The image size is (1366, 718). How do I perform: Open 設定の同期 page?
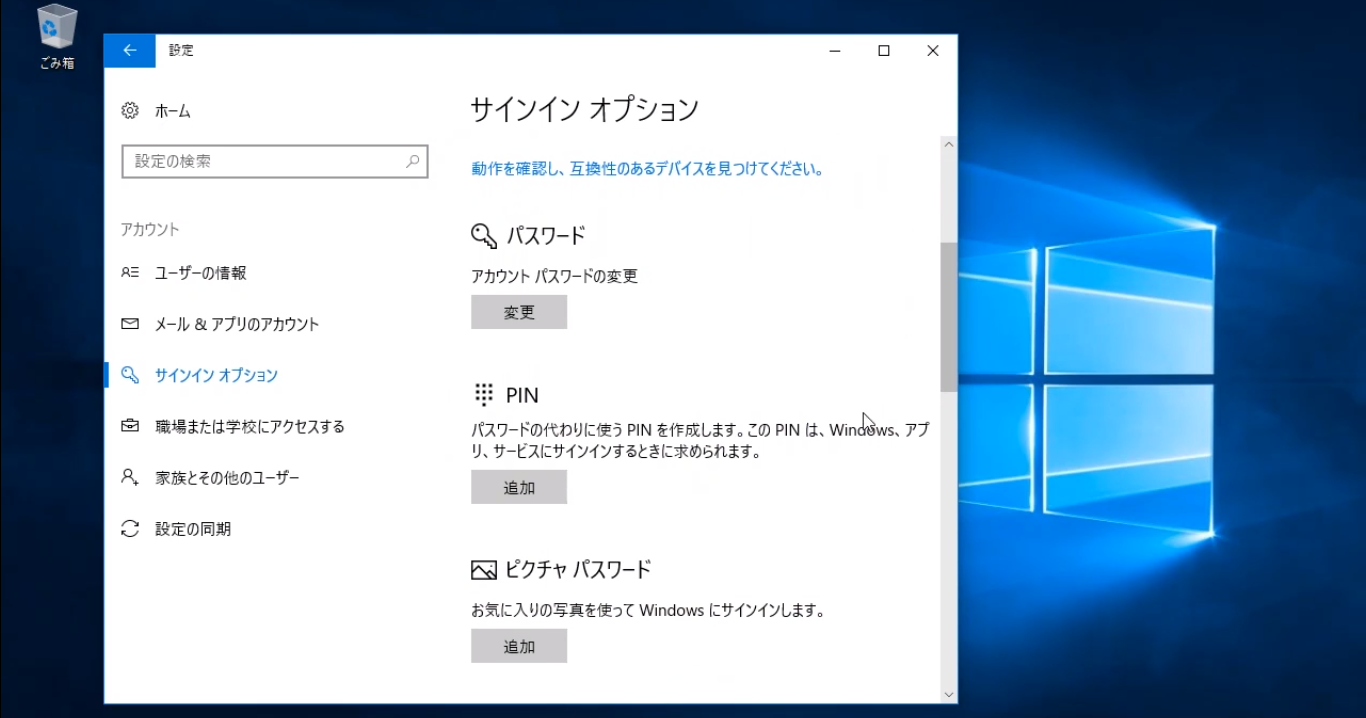click(x=192, y=528)
